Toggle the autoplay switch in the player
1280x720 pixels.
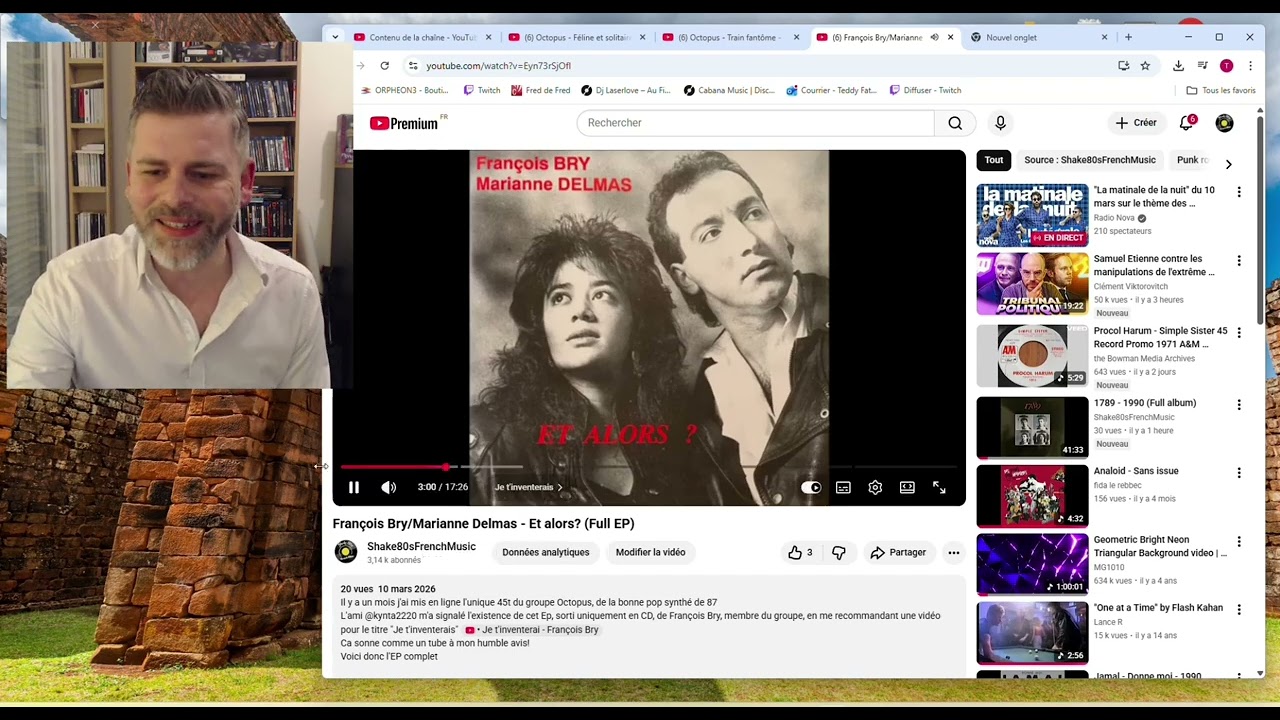coord(811,487)
